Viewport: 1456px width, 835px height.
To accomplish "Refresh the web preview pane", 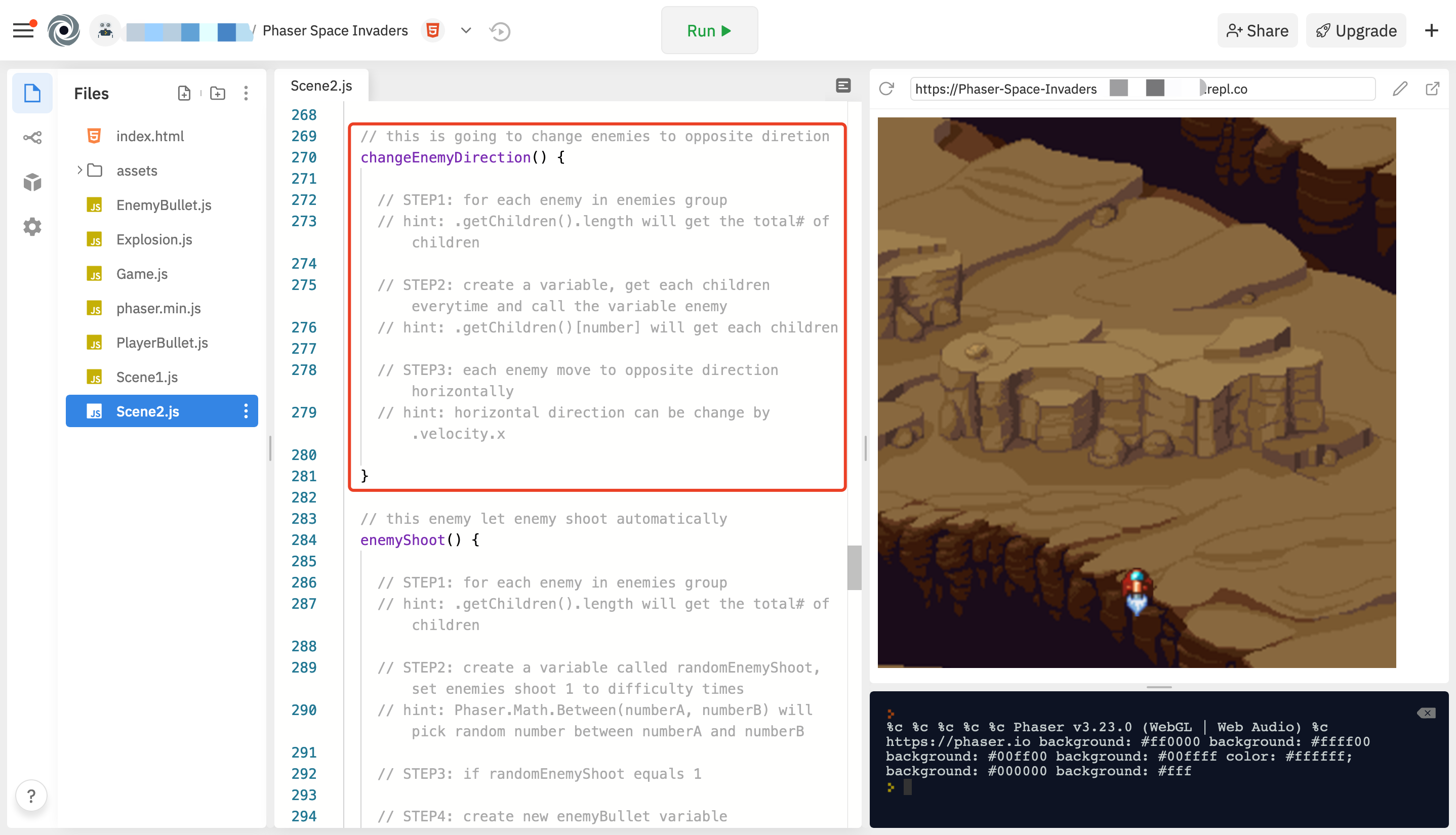I will click(886, 89).
